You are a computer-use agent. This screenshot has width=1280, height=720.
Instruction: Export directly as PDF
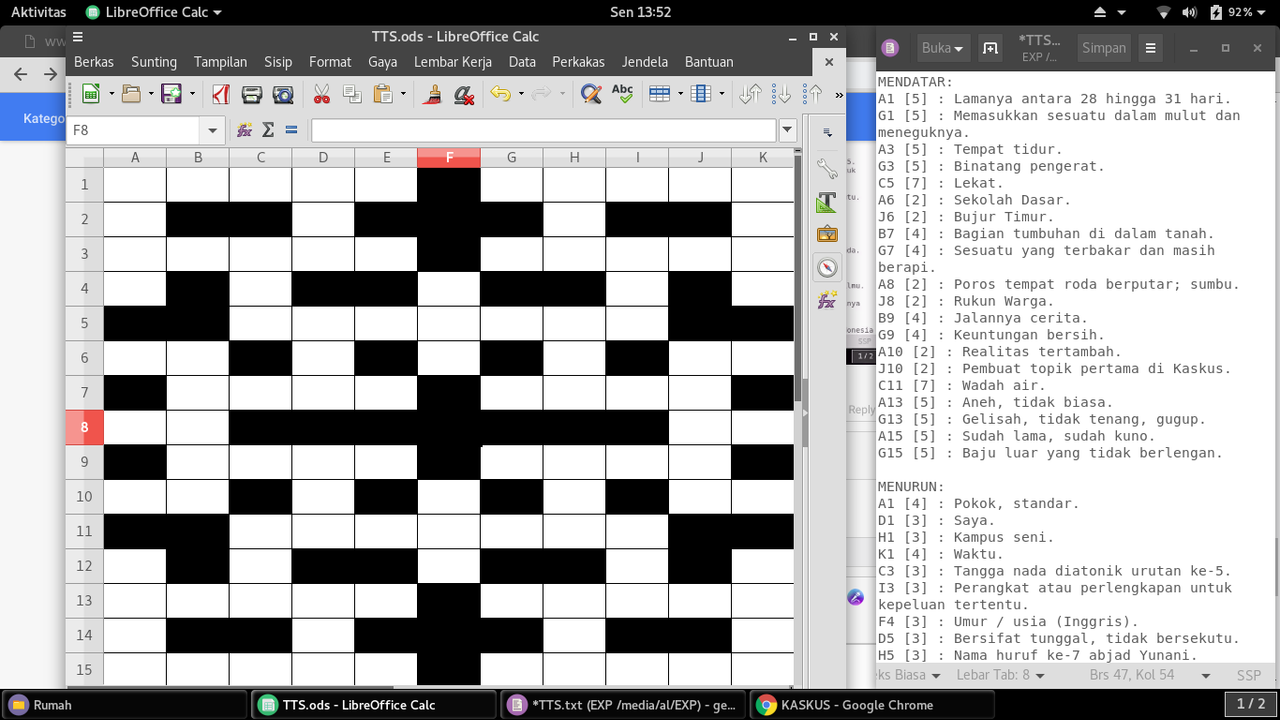coord(221,94)
